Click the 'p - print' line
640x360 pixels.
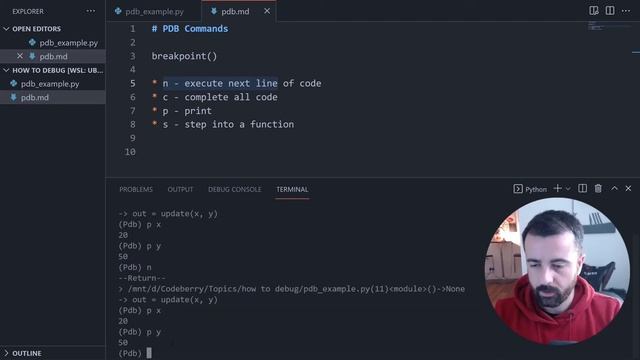click(187, 111)
